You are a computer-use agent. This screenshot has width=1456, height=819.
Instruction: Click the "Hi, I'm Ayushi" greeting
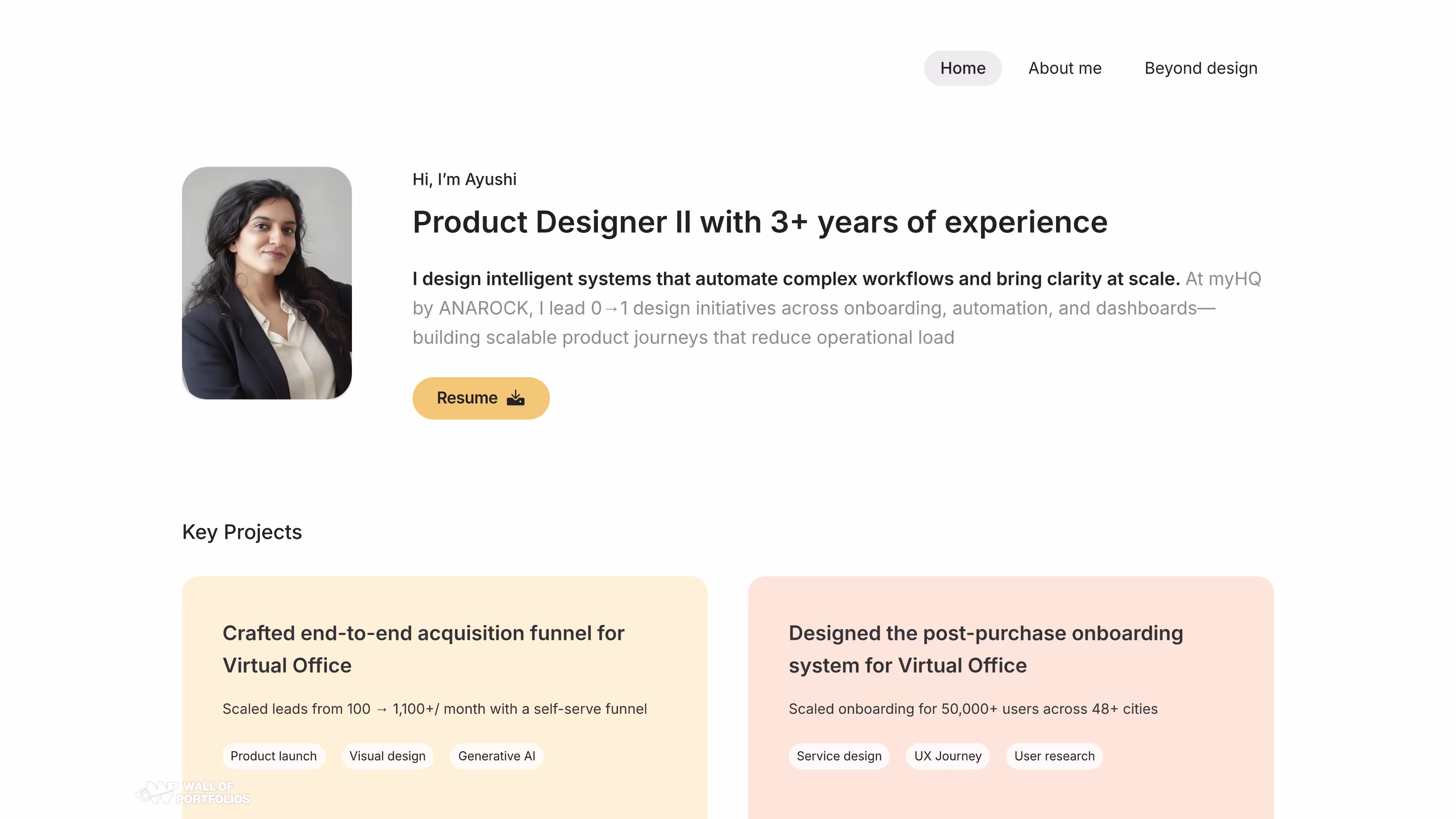[x=464, y=179]
